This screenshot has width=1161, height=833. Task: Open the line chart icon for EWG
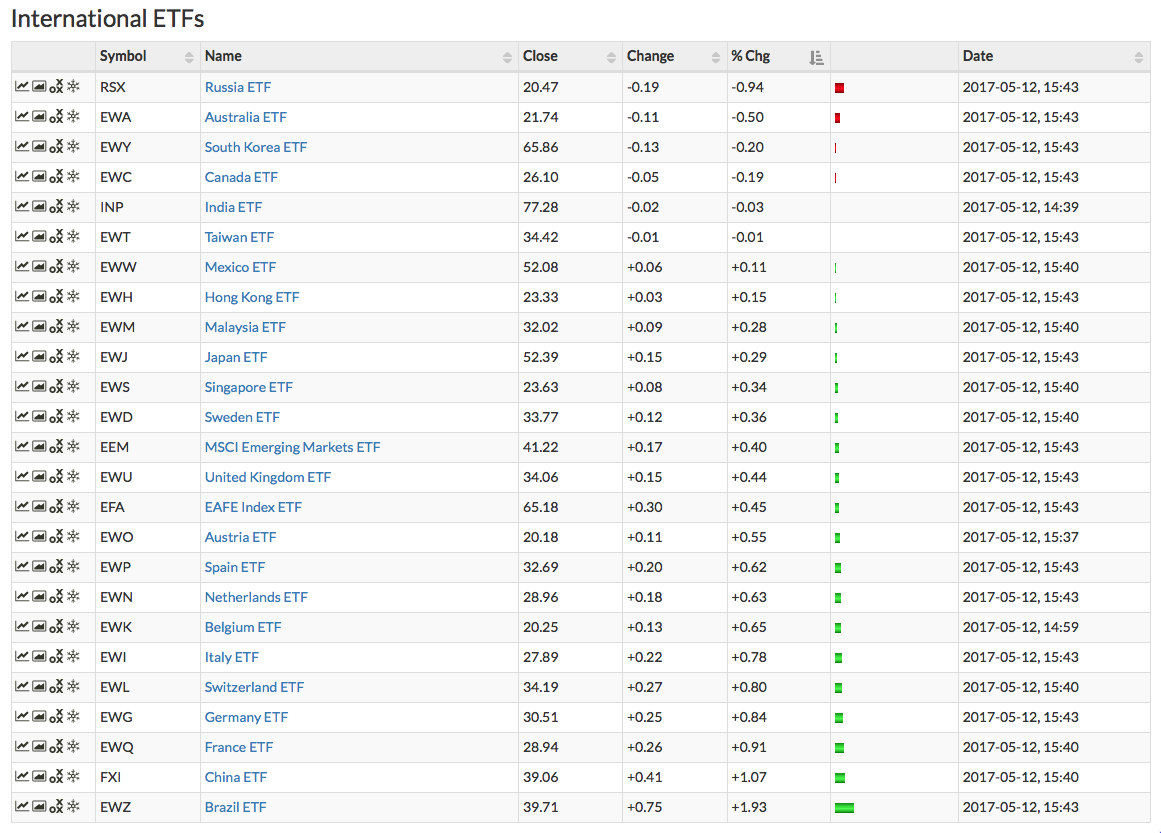22,717
